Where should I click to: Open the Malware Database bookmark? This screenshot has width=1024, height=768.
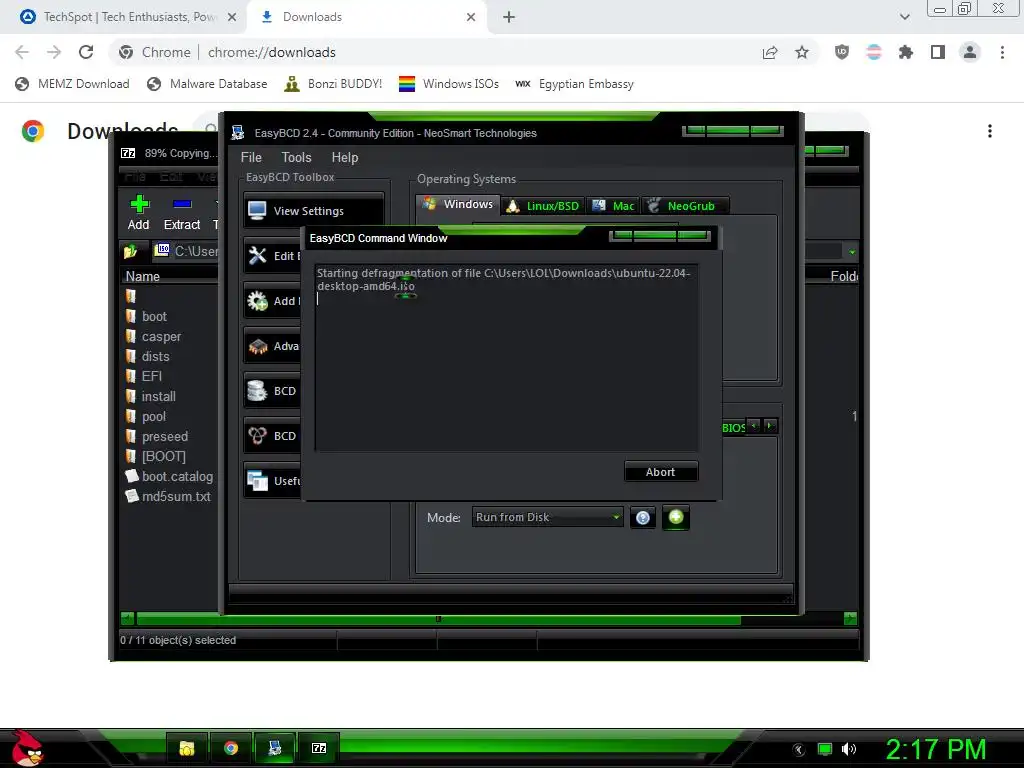pos(207,84)
